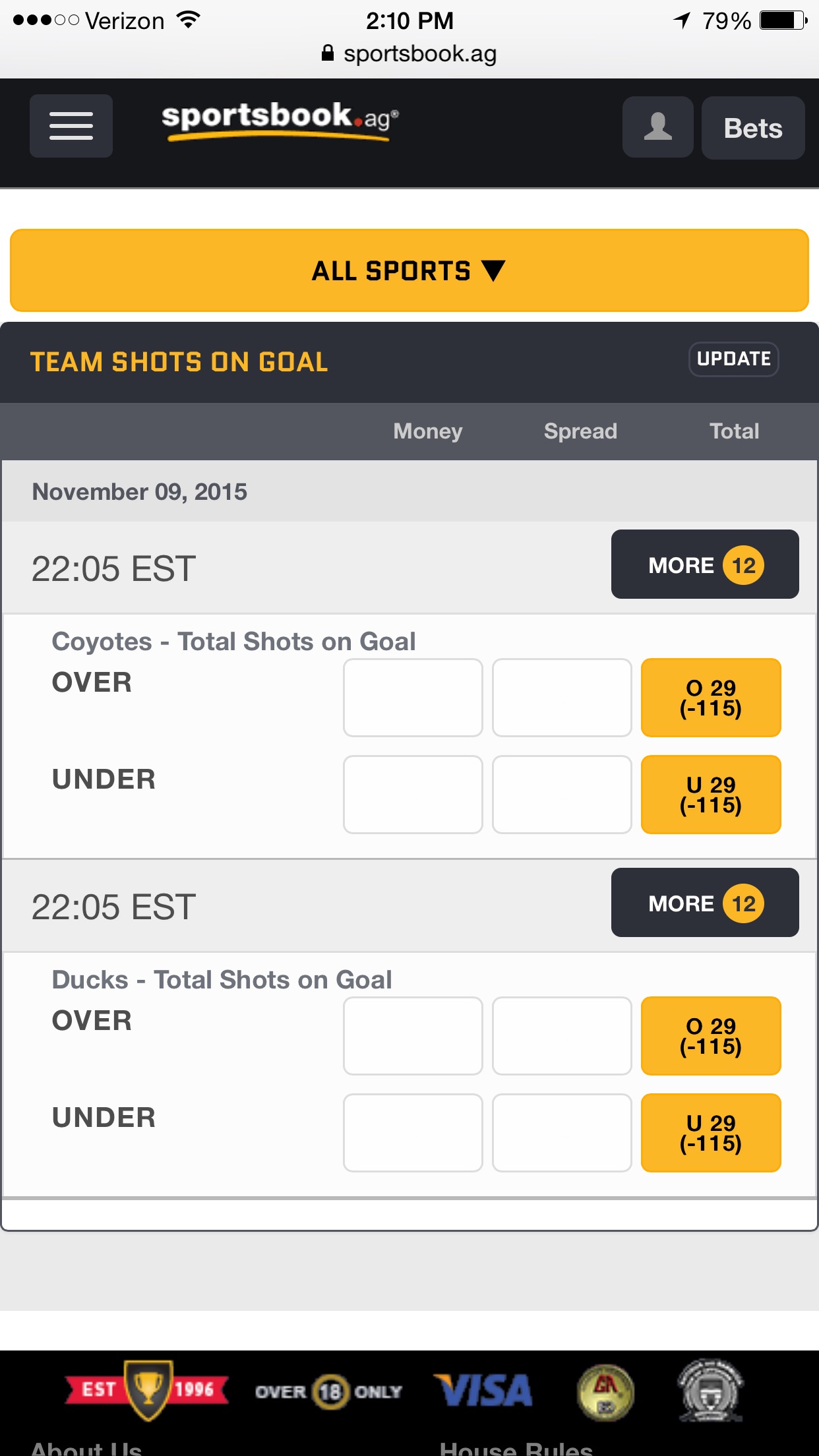
Task: Click the Update odds button
Action: pyautogui.click(x=734, y=359)
